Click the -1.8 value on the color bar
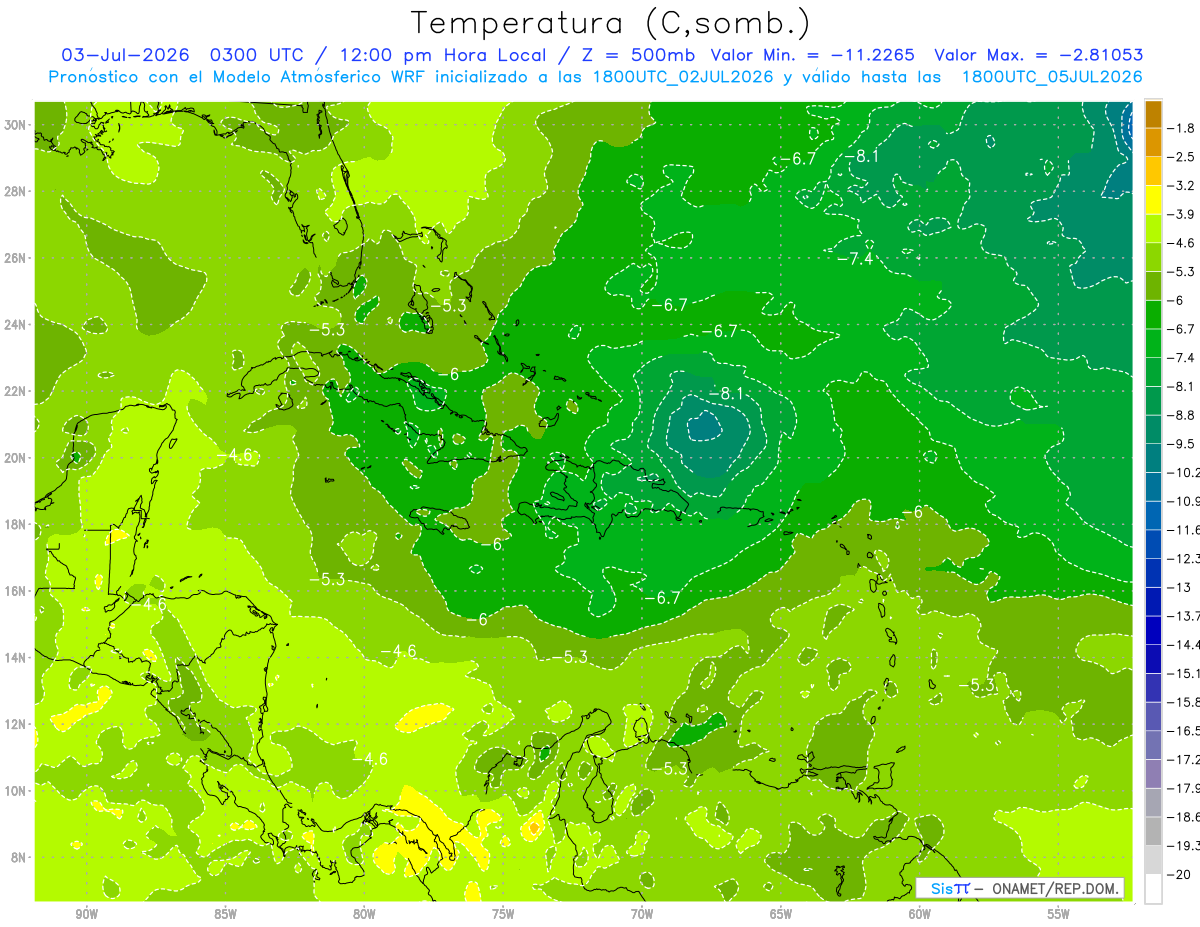 [1182, 128]
